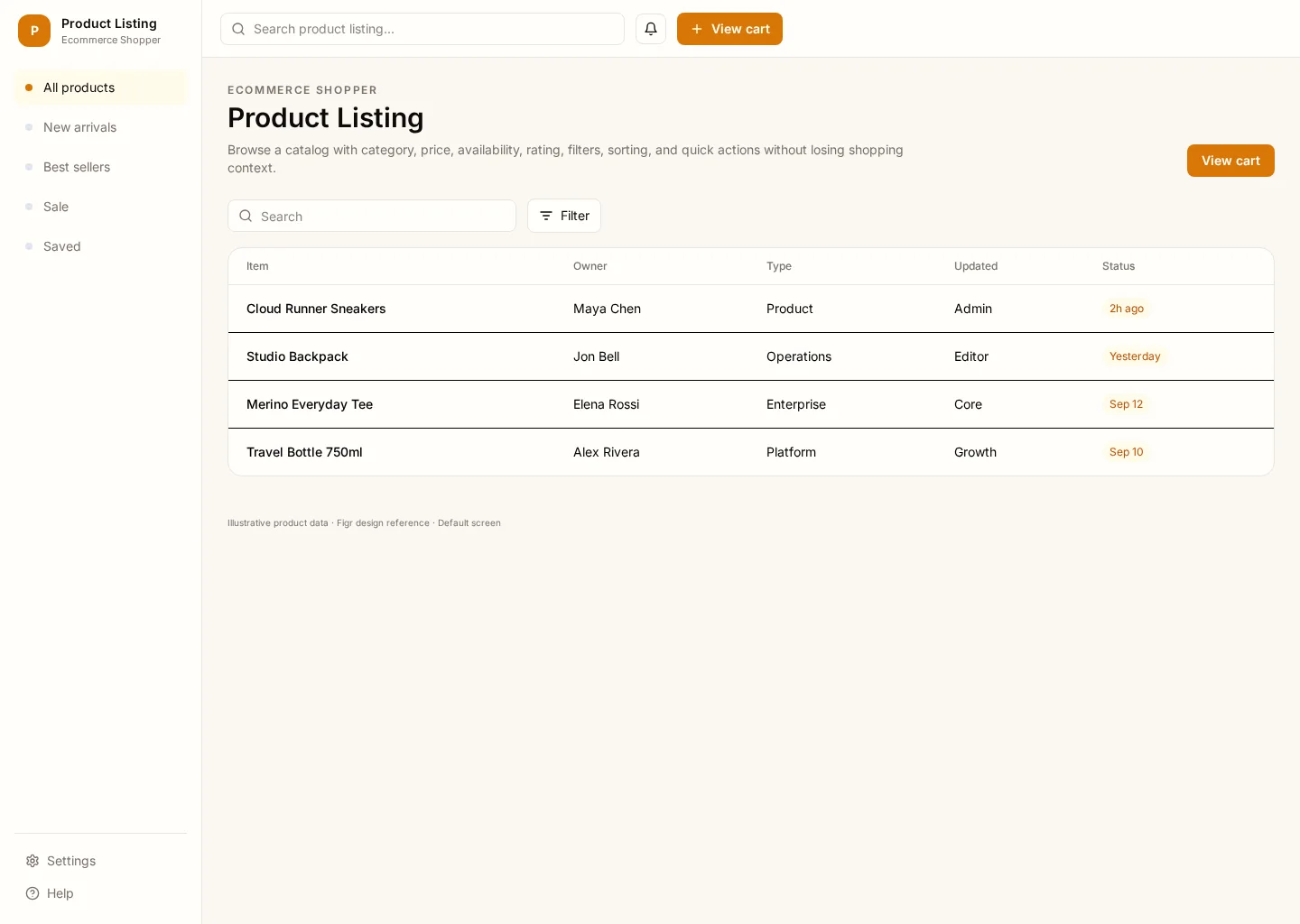The image size is (1300, 924).
Task: Click the 2h ago status badge
Action: (x=1127, y=309)
